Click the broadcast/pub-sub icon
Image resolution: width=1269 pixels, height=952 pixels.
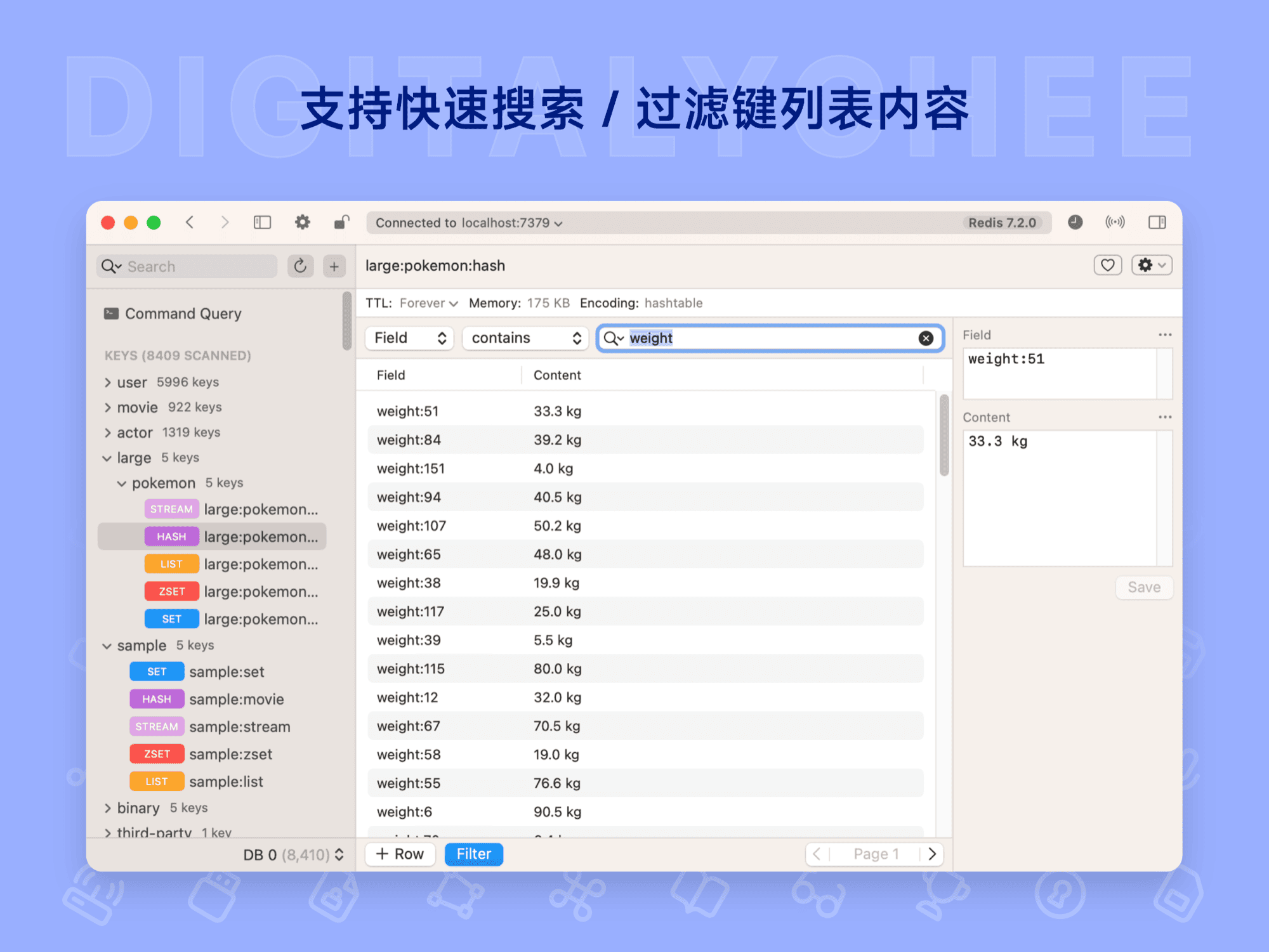(x=1115, y=222)
